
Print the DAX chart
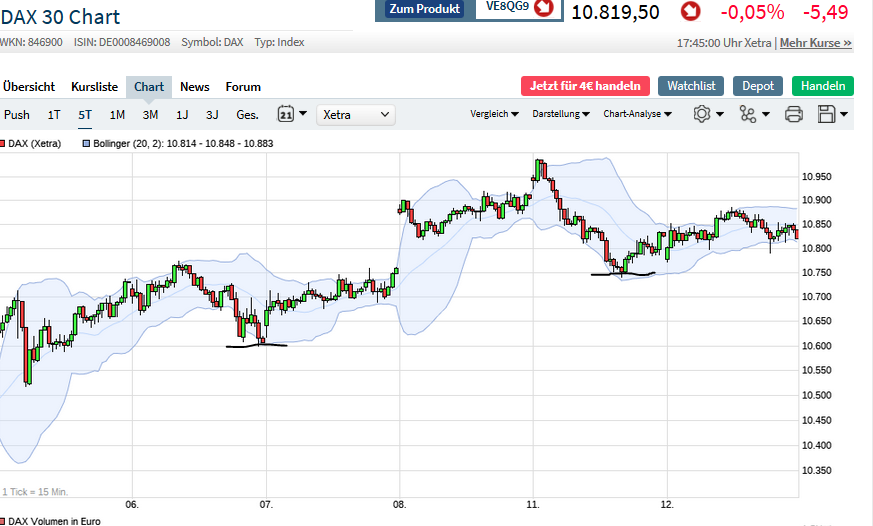click(x=794, y=114)
